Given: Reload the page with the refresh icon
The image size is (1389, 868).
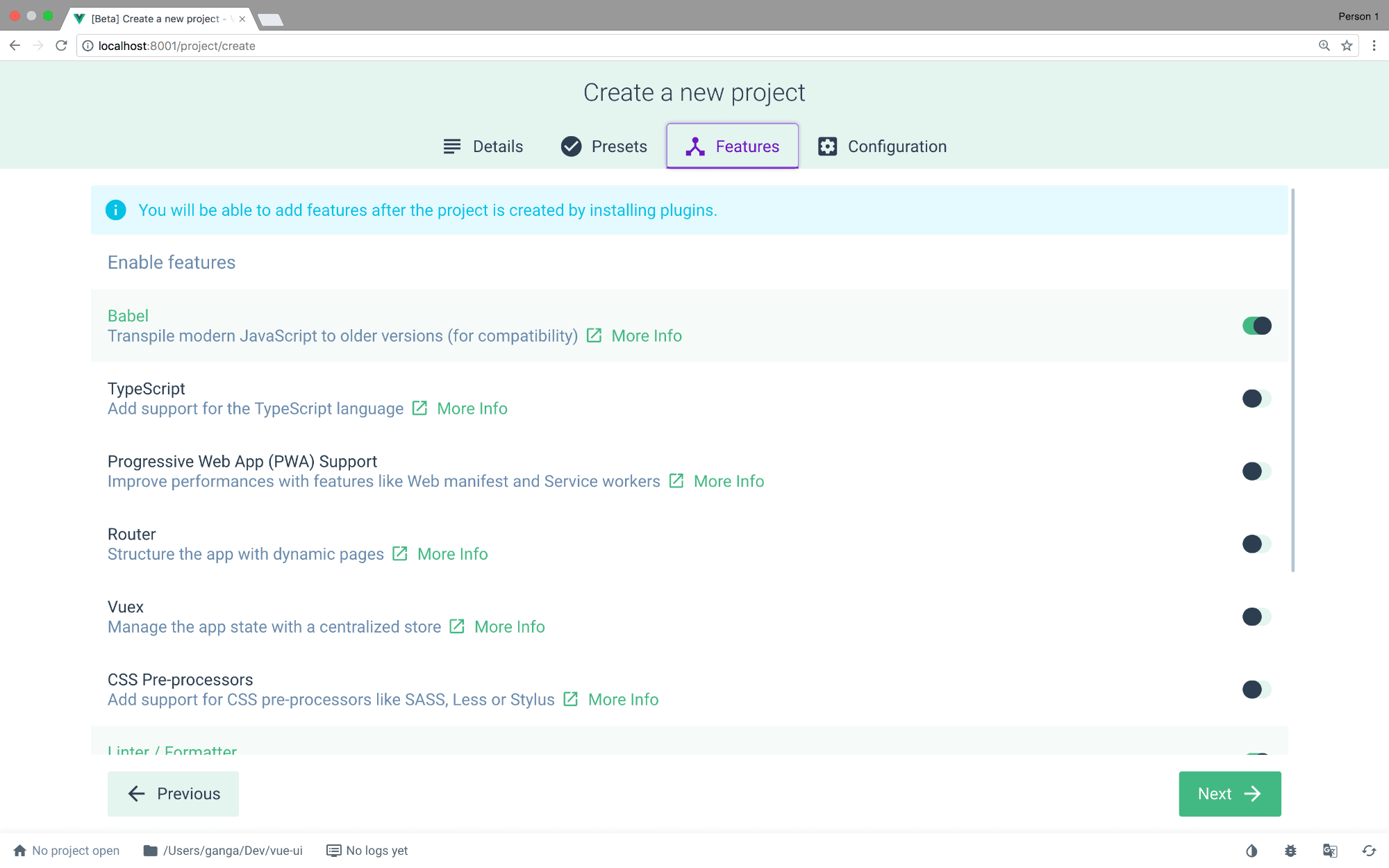Looking at the screenshot, I should pyautogui.click(x=61, y=46).
